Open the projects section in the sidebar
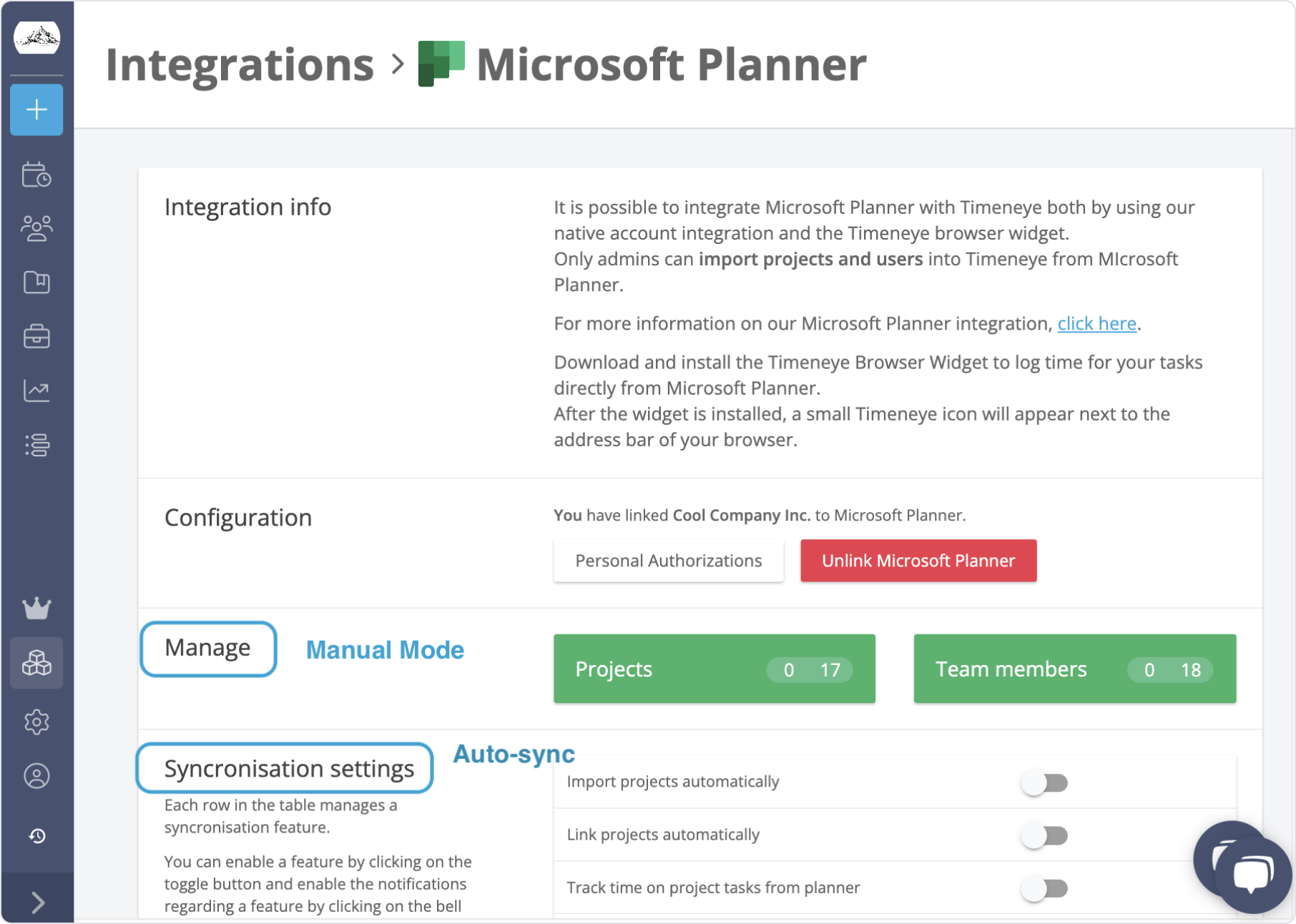Screen dimensions: 1296x924 tap(36, 282)
